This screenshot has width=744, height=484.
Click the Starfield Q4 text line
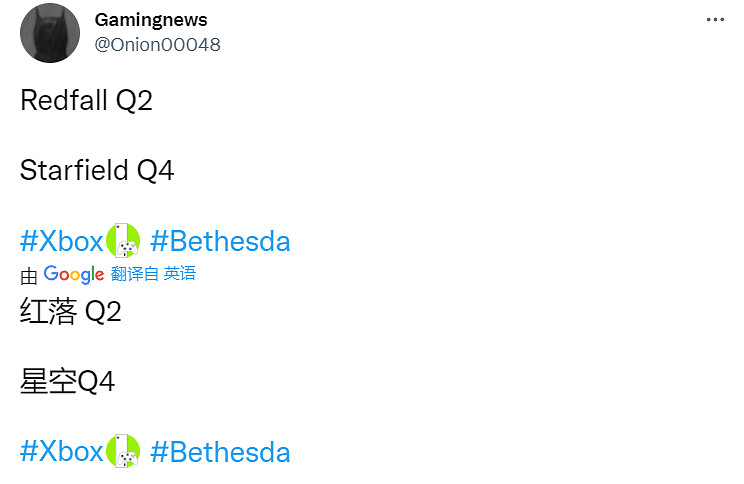(x=97, y=171)
